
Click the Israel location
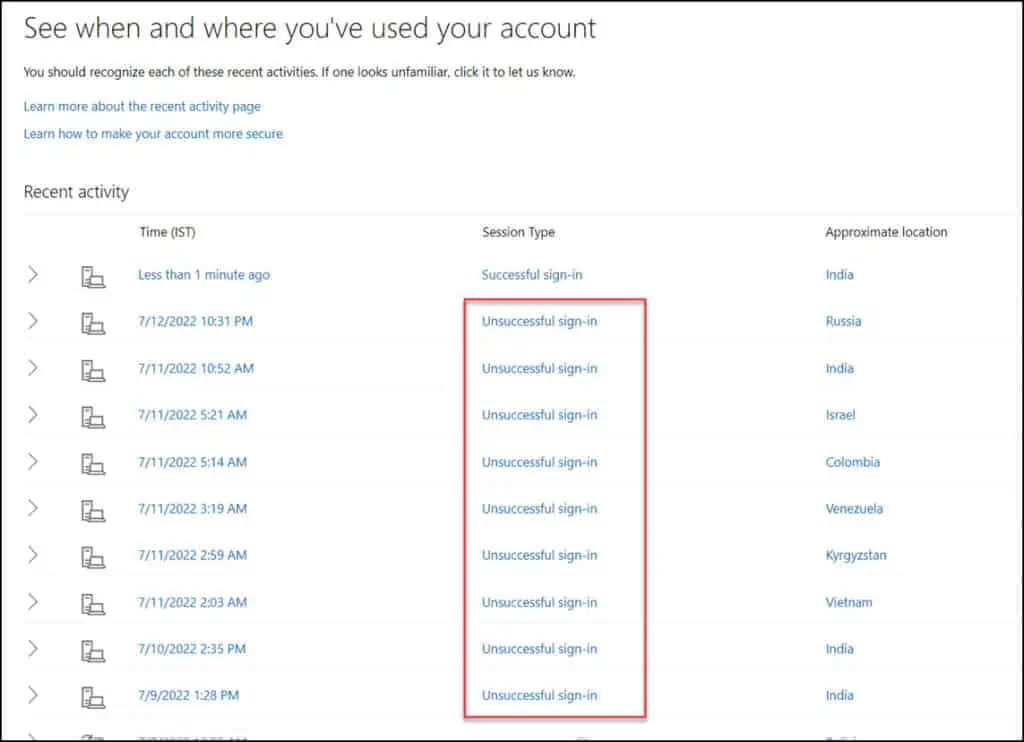[x=840, y=415]
